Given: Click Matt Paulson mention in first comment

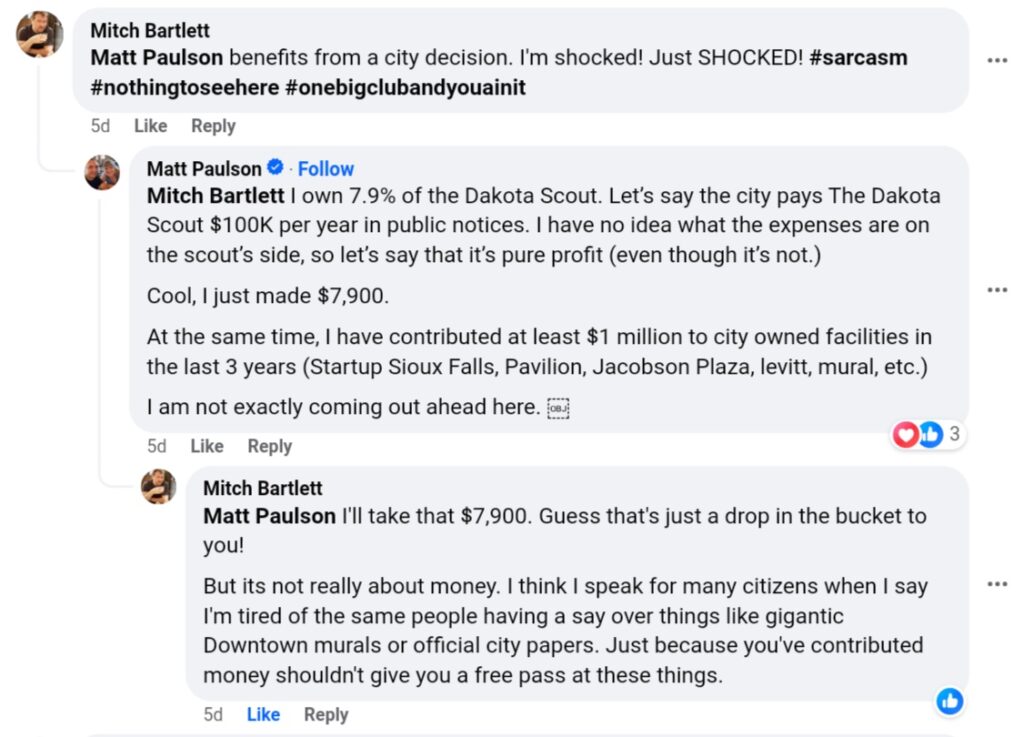Looking at the screenshot, I should (x=157, y=57).
